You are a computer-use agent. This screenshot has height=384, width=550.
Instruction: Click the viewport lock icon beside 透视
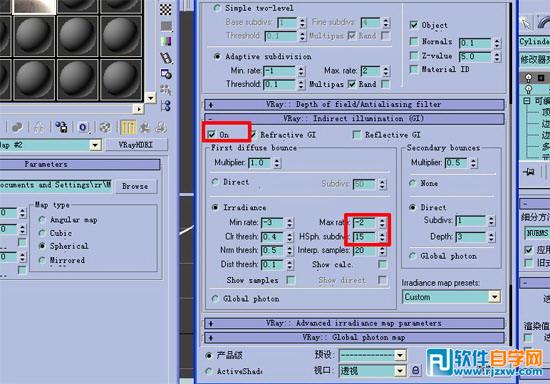point(415,371)
